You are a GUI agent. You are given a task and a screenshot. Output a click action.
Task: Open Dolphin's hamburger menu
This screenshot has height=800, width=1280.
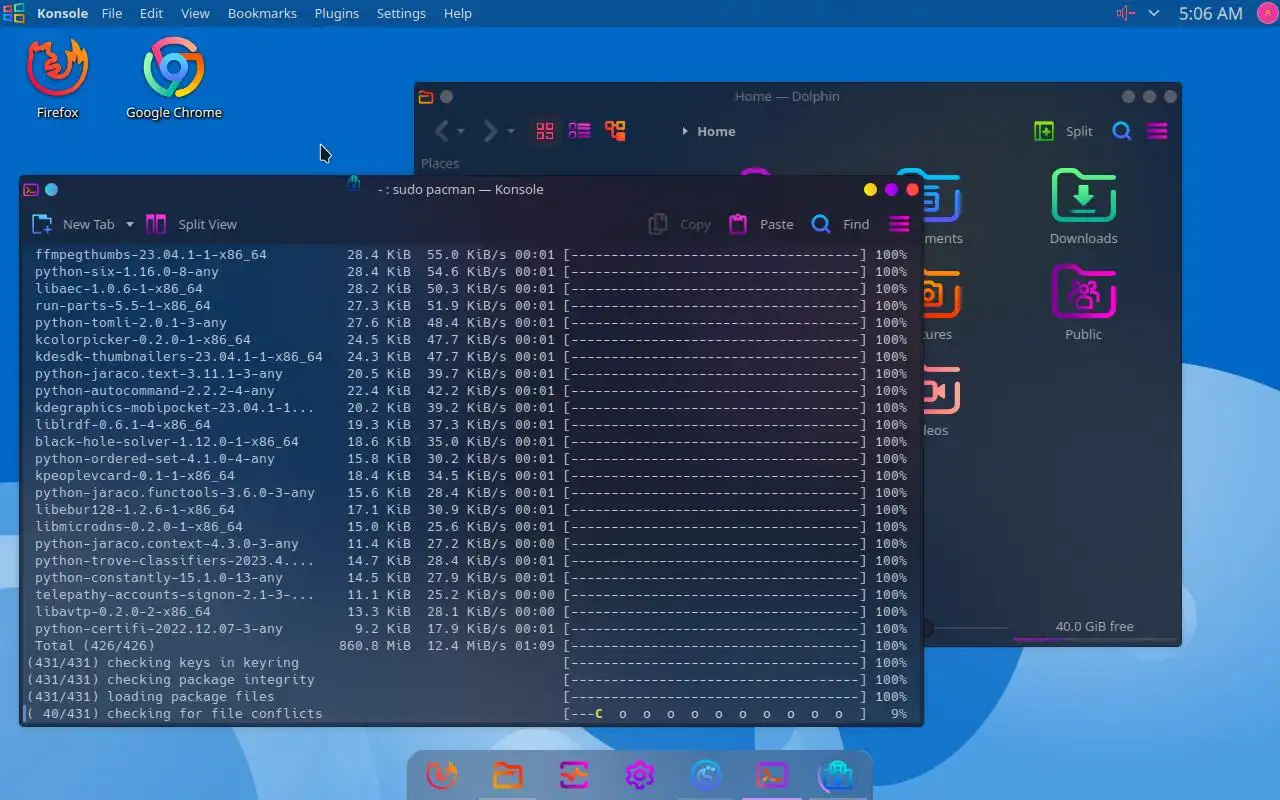(1157, 131)
